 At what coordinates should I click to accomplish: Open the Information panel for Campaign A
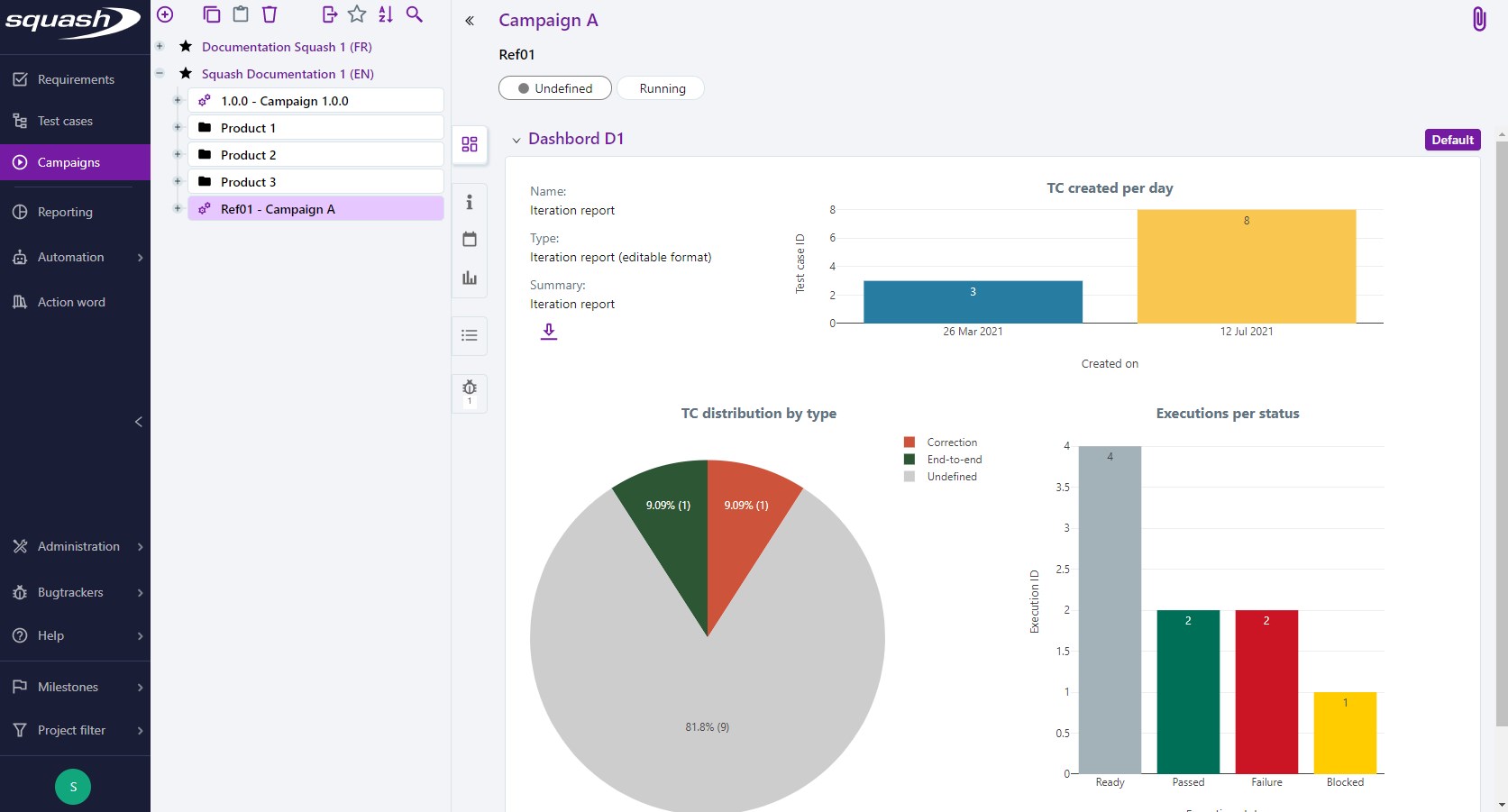(469, 204)
